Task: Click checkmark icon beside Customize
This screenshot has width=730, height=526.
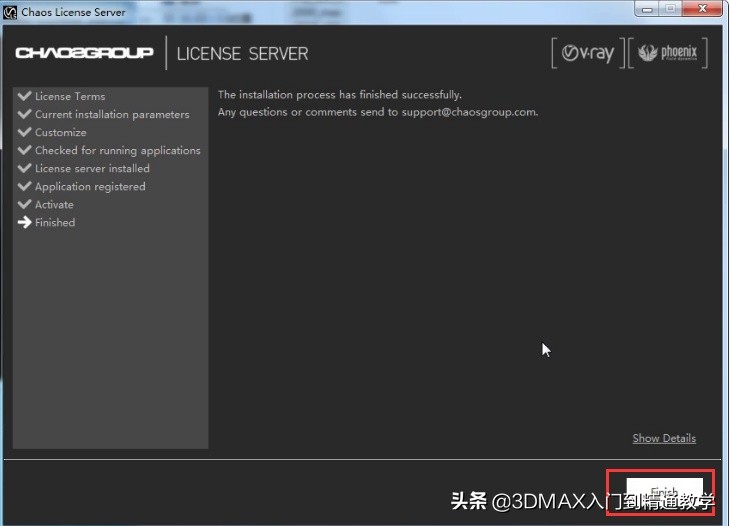Action: 24,132
